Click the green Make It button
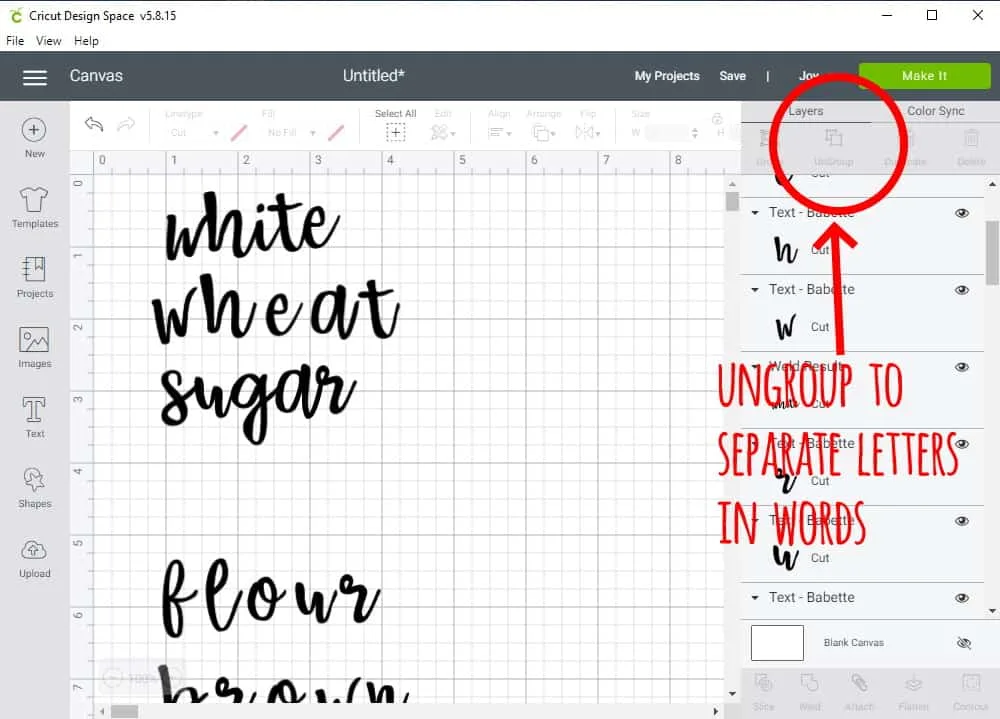The height and width of the screenshot is (719, 1000). (924, 76)
